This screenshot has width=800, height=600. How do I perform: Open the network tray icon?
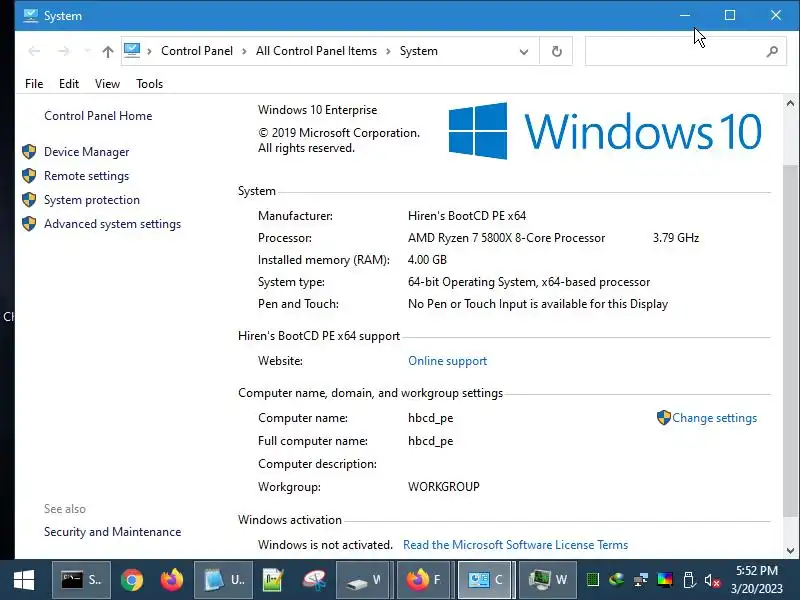coord(640,580)
